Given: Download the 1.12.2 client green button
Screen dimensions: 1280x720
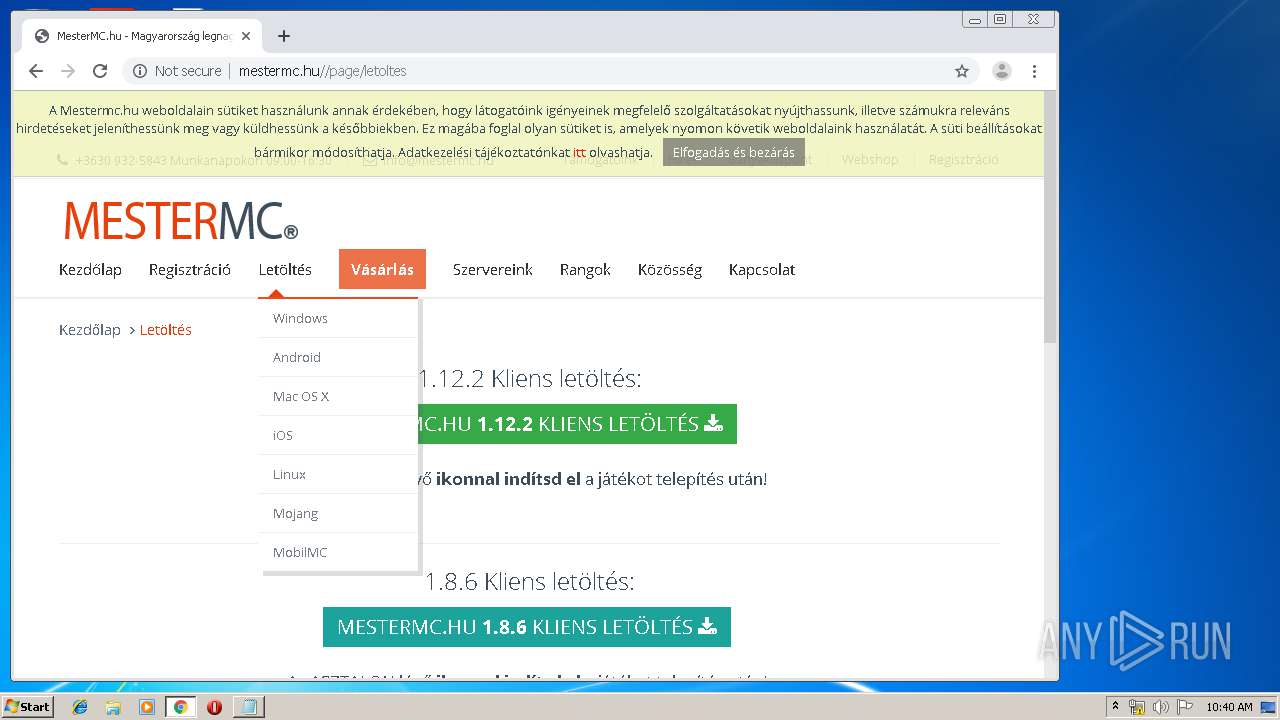Looking at the screenshot, I should click(x=578, y=424).
